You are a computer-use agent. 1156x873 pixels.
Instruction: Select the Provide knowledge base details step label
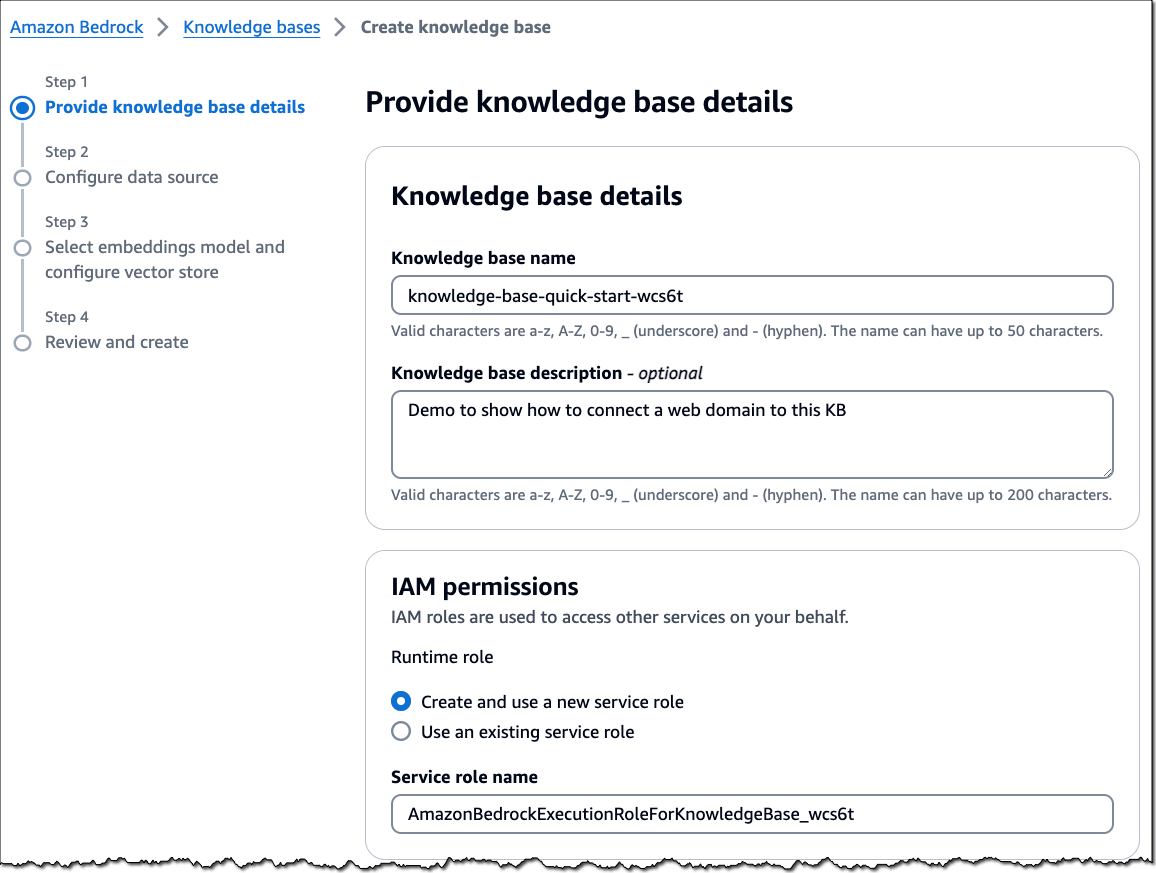click(174, 107)
